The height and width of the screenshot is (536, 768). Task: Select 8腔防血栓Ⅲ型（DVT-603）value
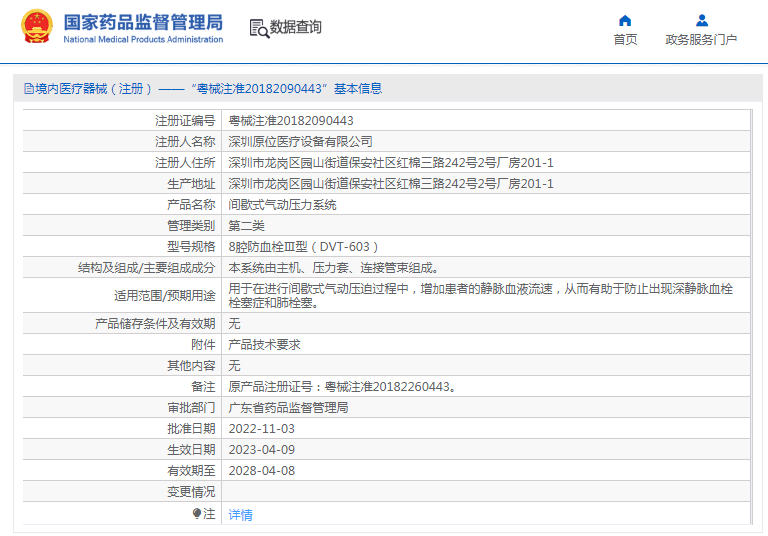pos(303,247)
